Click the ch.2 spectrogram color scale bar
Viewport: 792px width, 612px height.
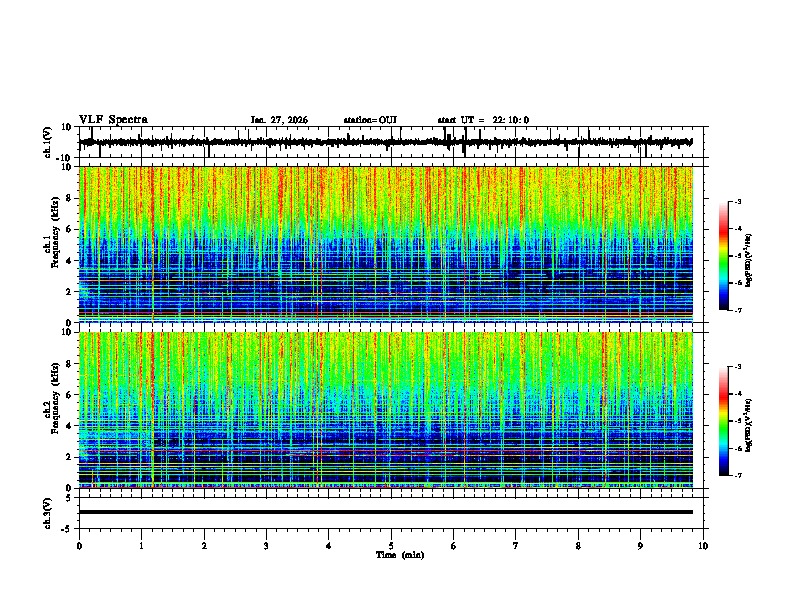click(723, 421)
